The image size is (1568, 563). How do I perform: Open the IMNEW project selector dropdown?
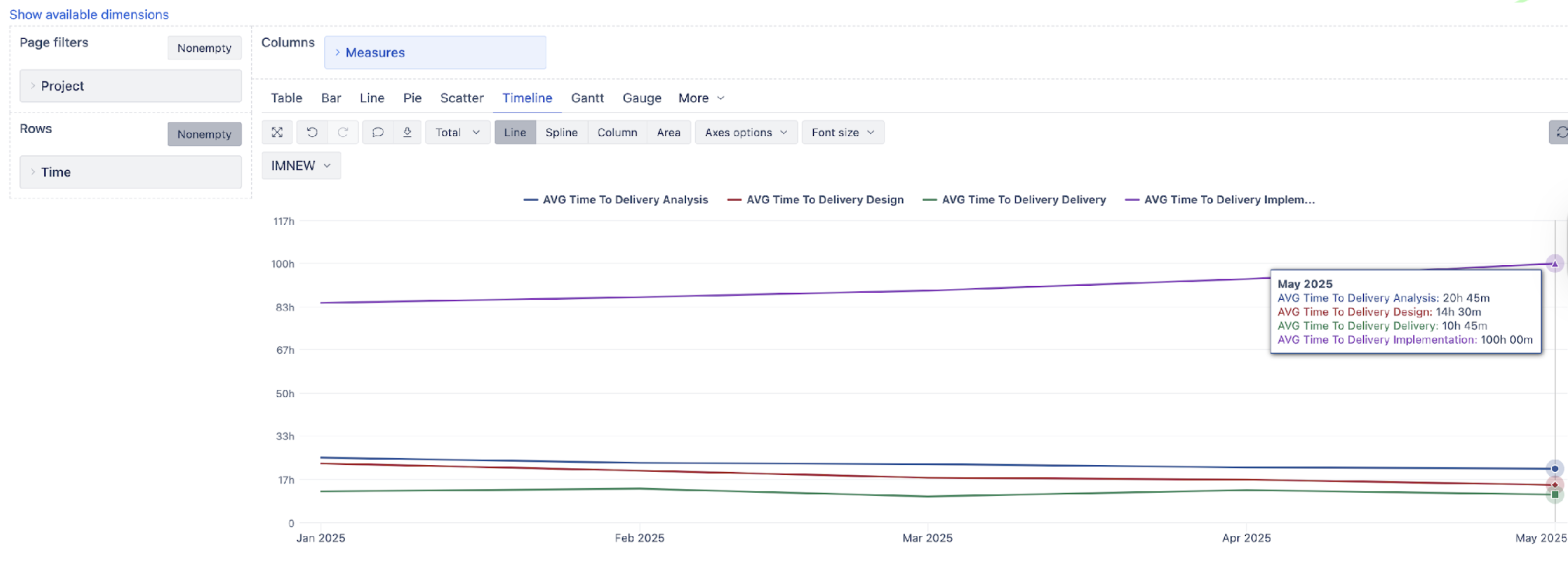point(301,166)
